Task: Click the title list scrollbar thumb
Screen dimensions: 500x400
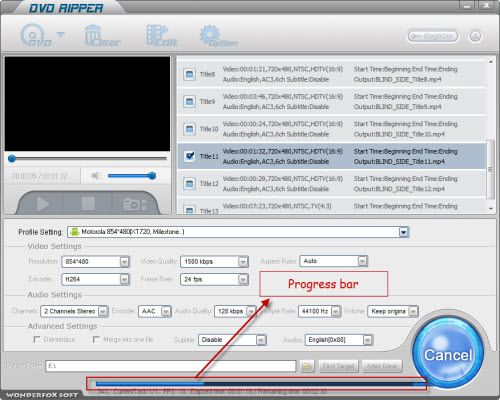Action: (490, 169)
